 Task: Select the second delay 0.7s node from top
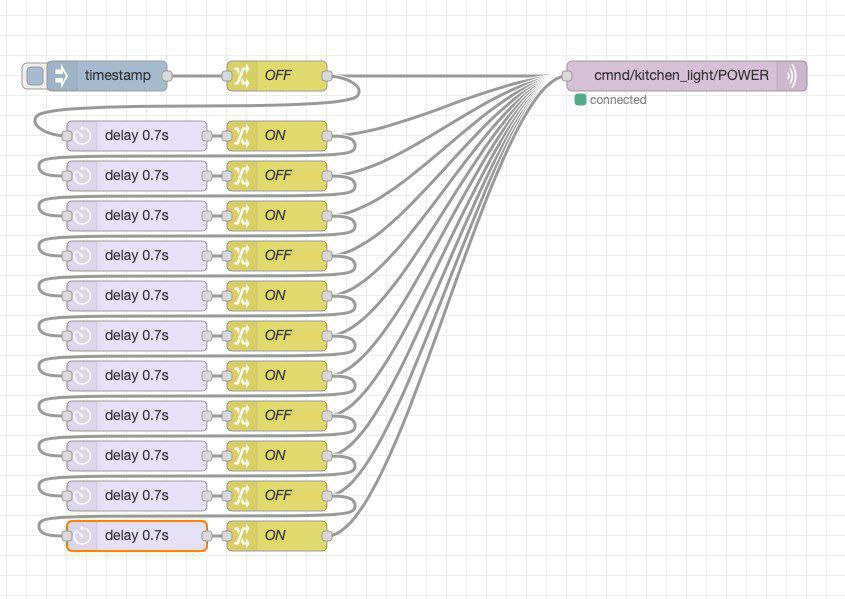point(137,176)
